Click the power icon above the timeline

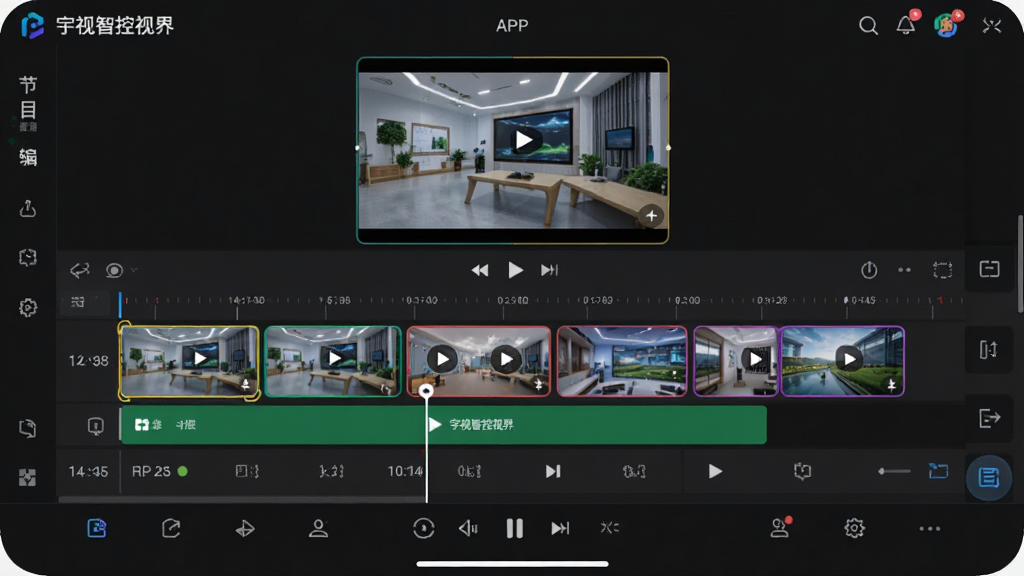[x=869, y=270]
